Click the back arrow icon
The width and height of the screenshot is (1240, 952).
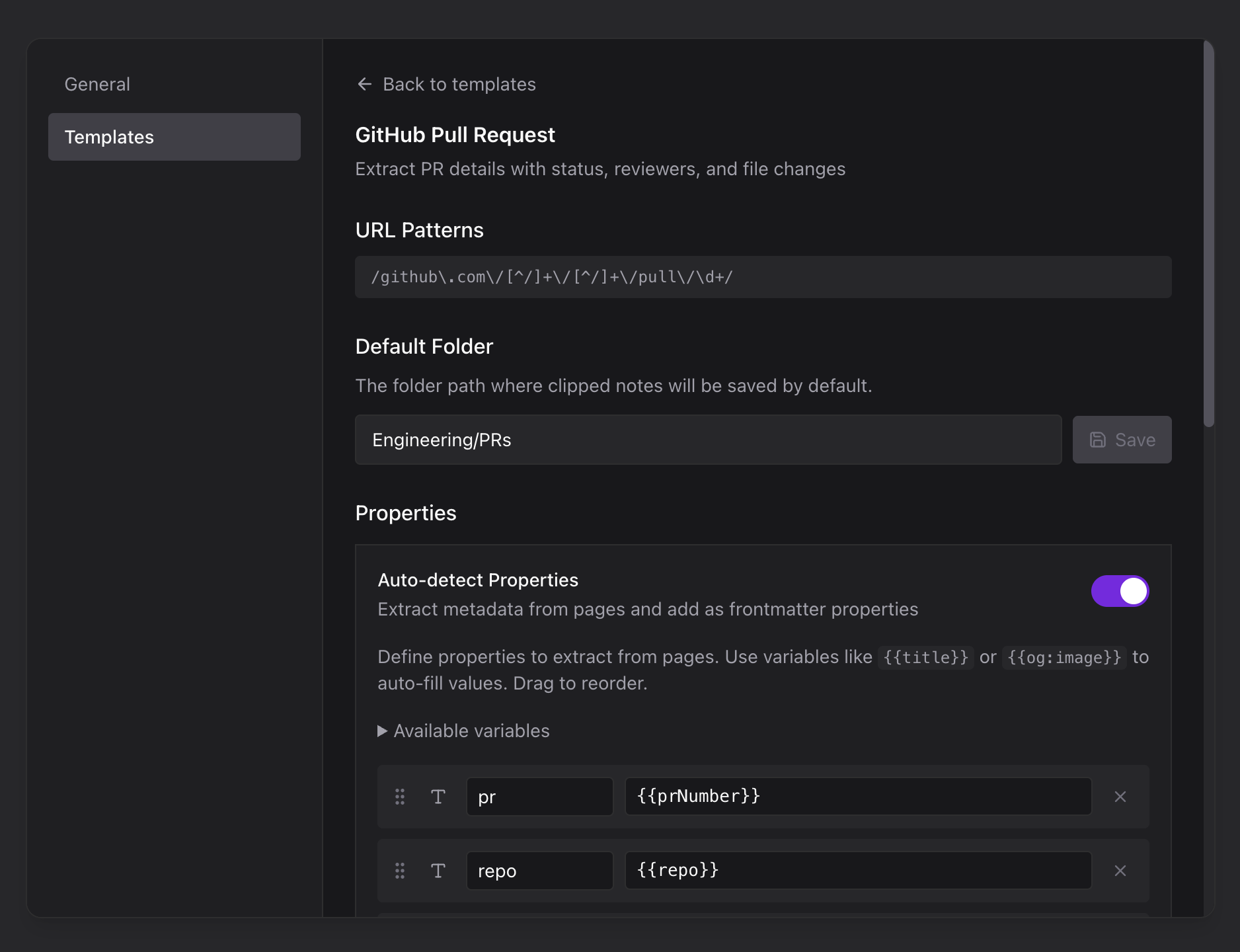pos(364,84)
